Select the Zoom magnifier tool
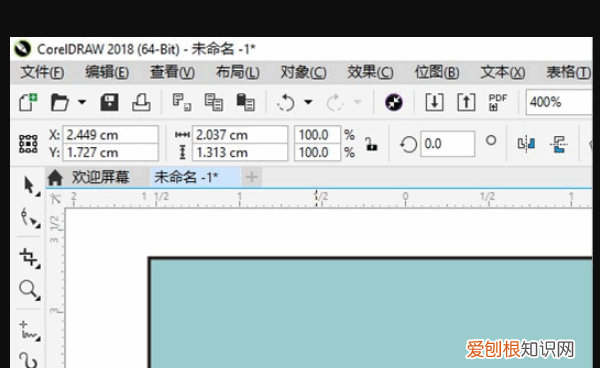 click(x=30, y=290)
